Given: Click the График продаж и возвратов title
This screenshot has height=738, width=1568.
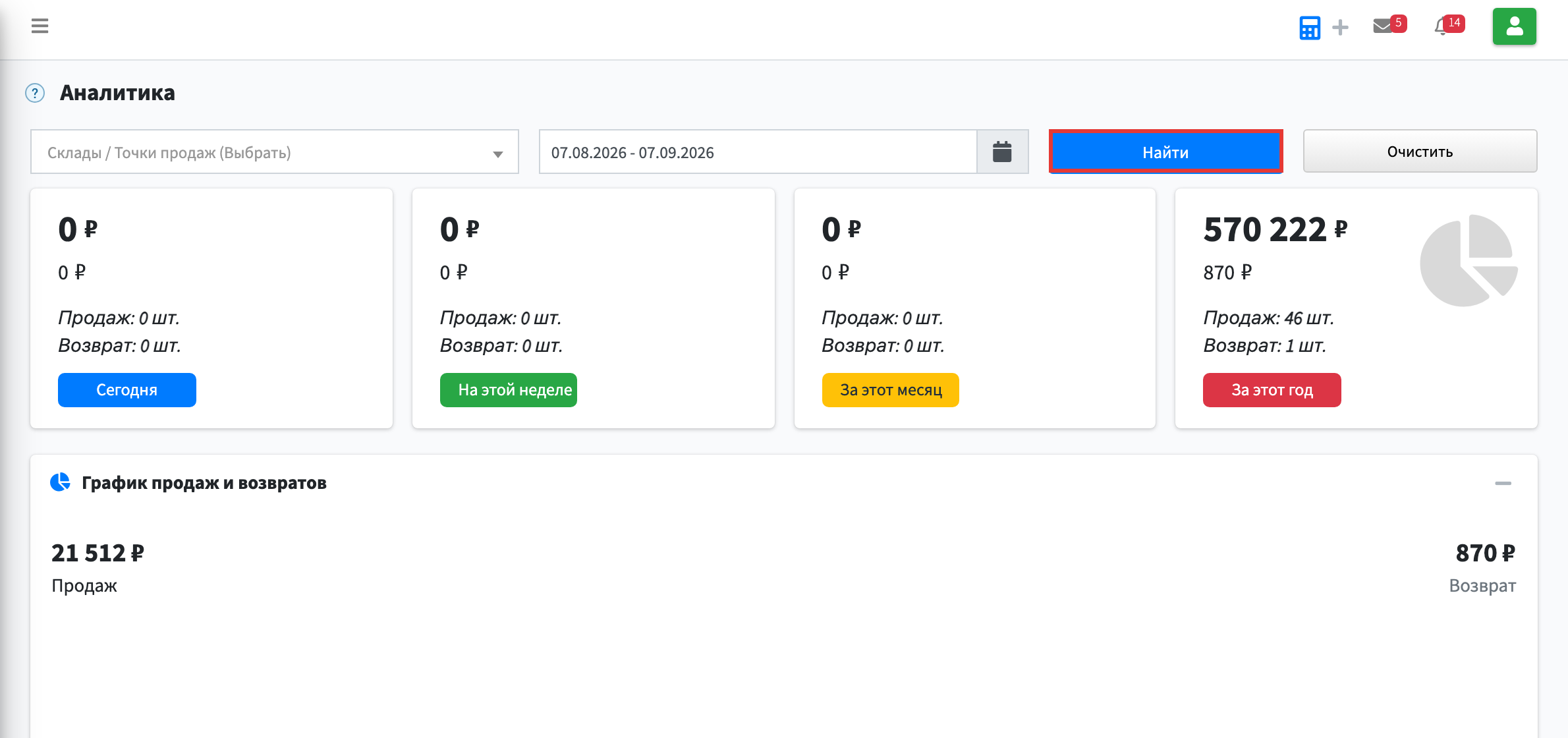Looking at the screenshot, I should [x=204, y=483].
